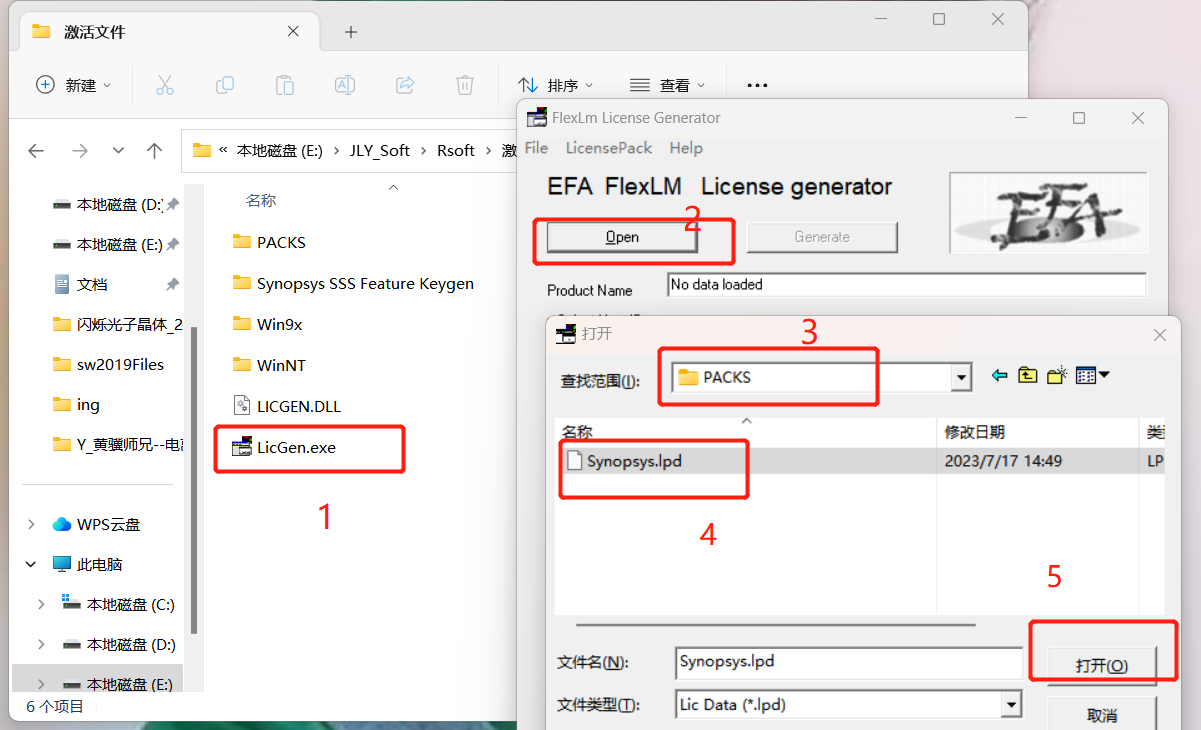Click Rsoft in the address bar path
The width and height of the screenshot is (1201, 730).
456,151
